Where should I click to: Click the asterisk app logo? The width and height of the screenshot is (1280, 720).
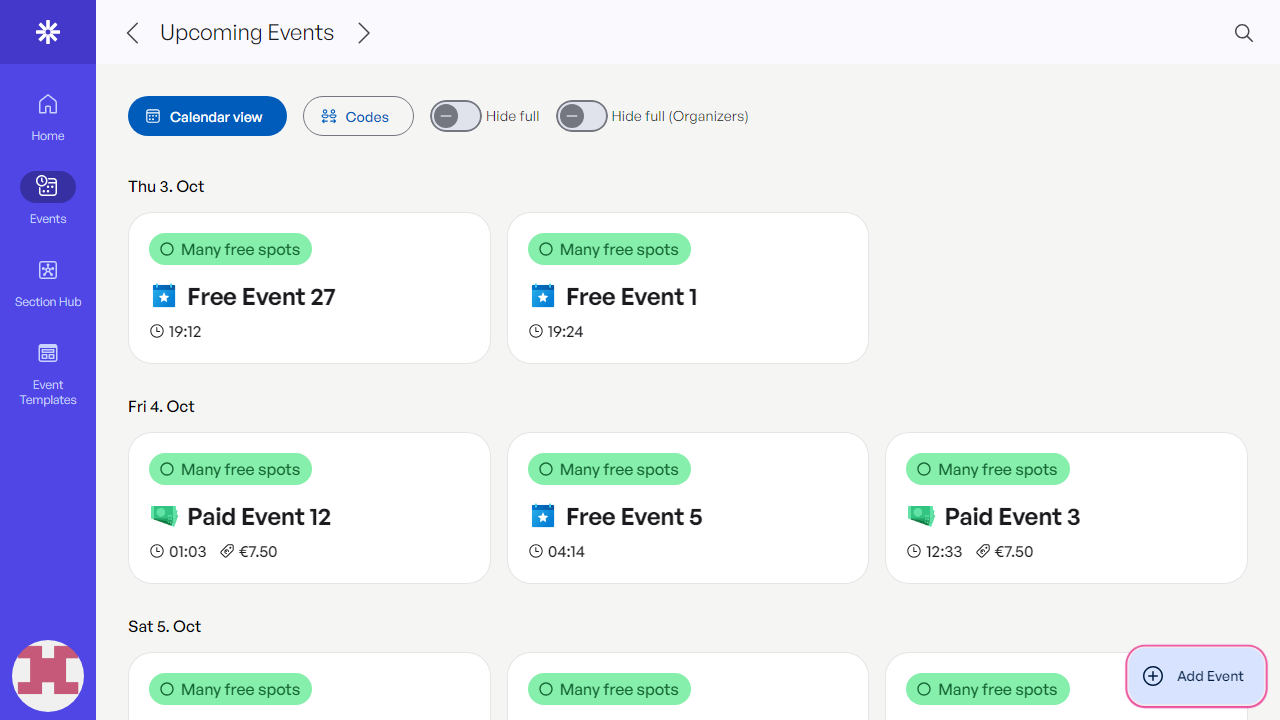point(47,32)
